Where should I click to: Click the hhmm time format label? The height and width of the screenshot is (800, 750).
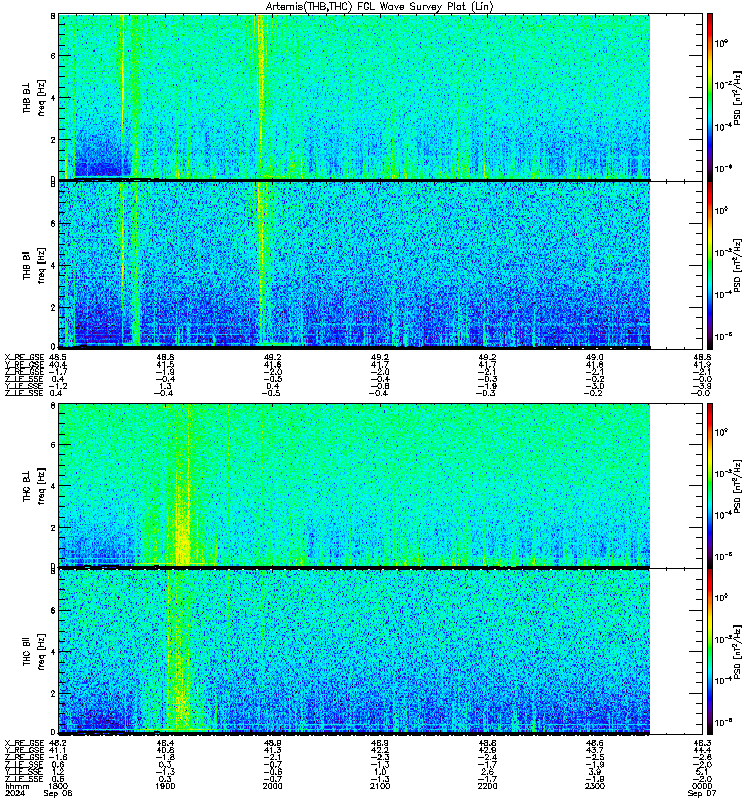(x=17, y=786)
